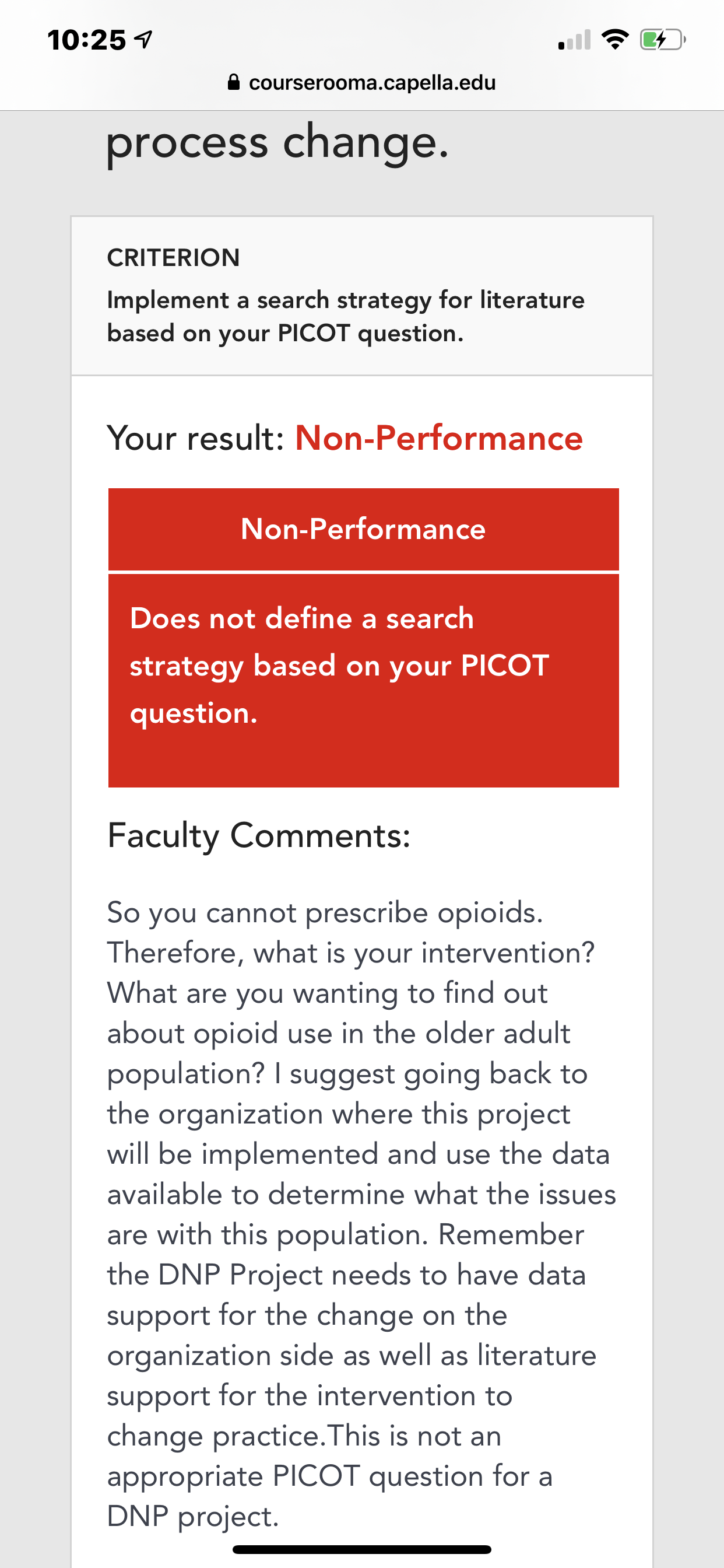Tap the 'process change.' heading text

point(277,142)
